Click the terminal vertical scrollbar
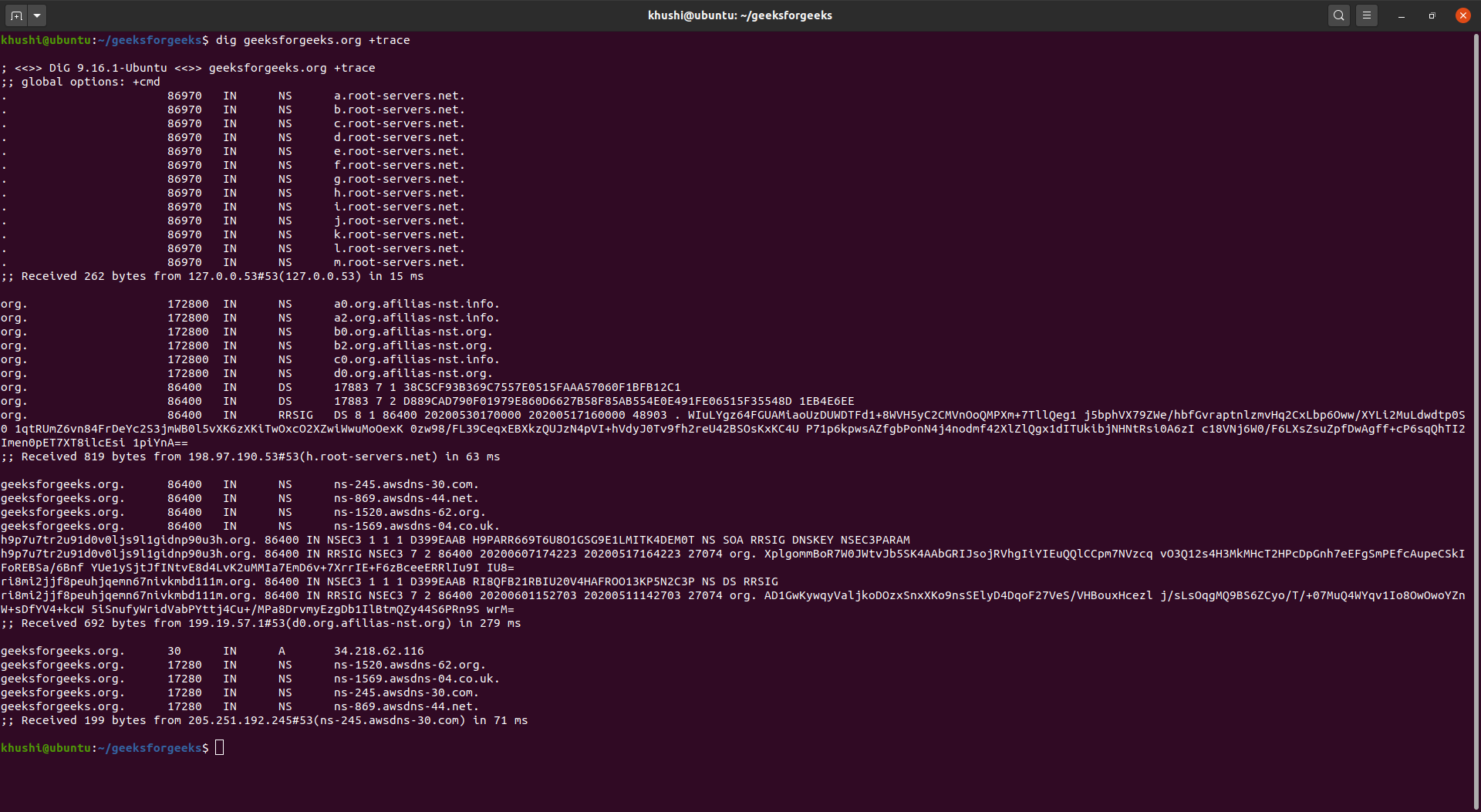1481x812 pixels. pos(1476,421)
